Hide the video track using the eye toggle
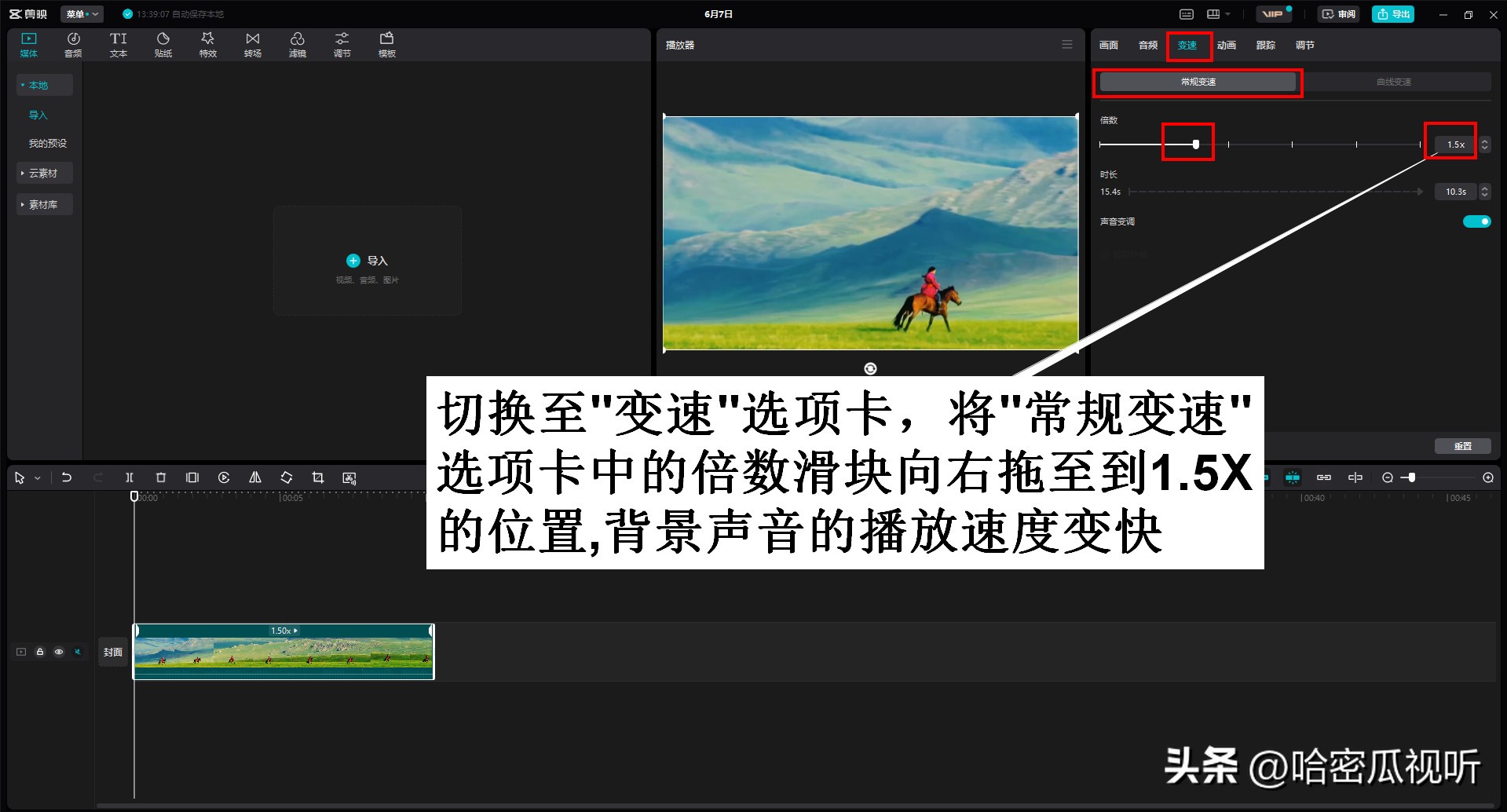1507x812 pixels. (59, 651)
